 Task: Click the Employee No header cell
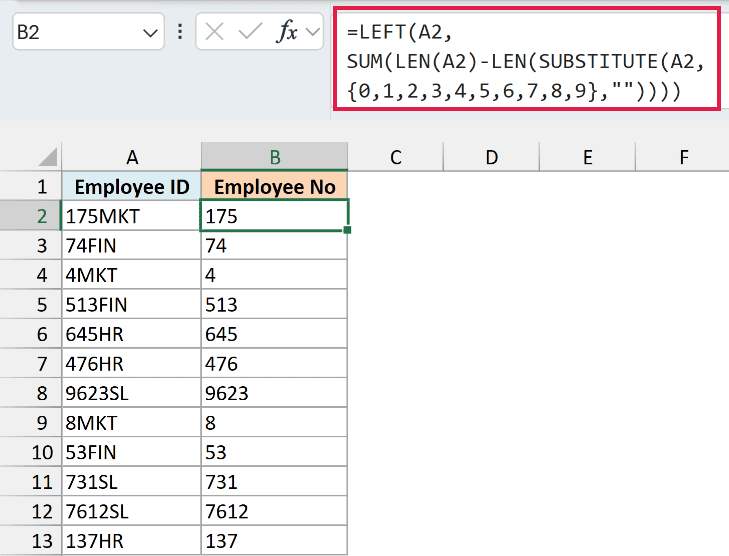click(274, 186)
